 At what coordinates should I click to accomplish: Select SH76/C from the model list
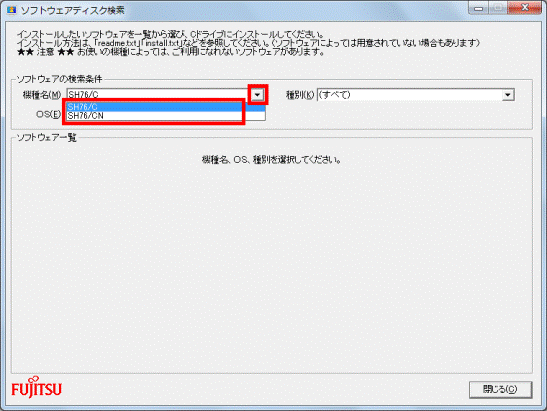point(166,107)
